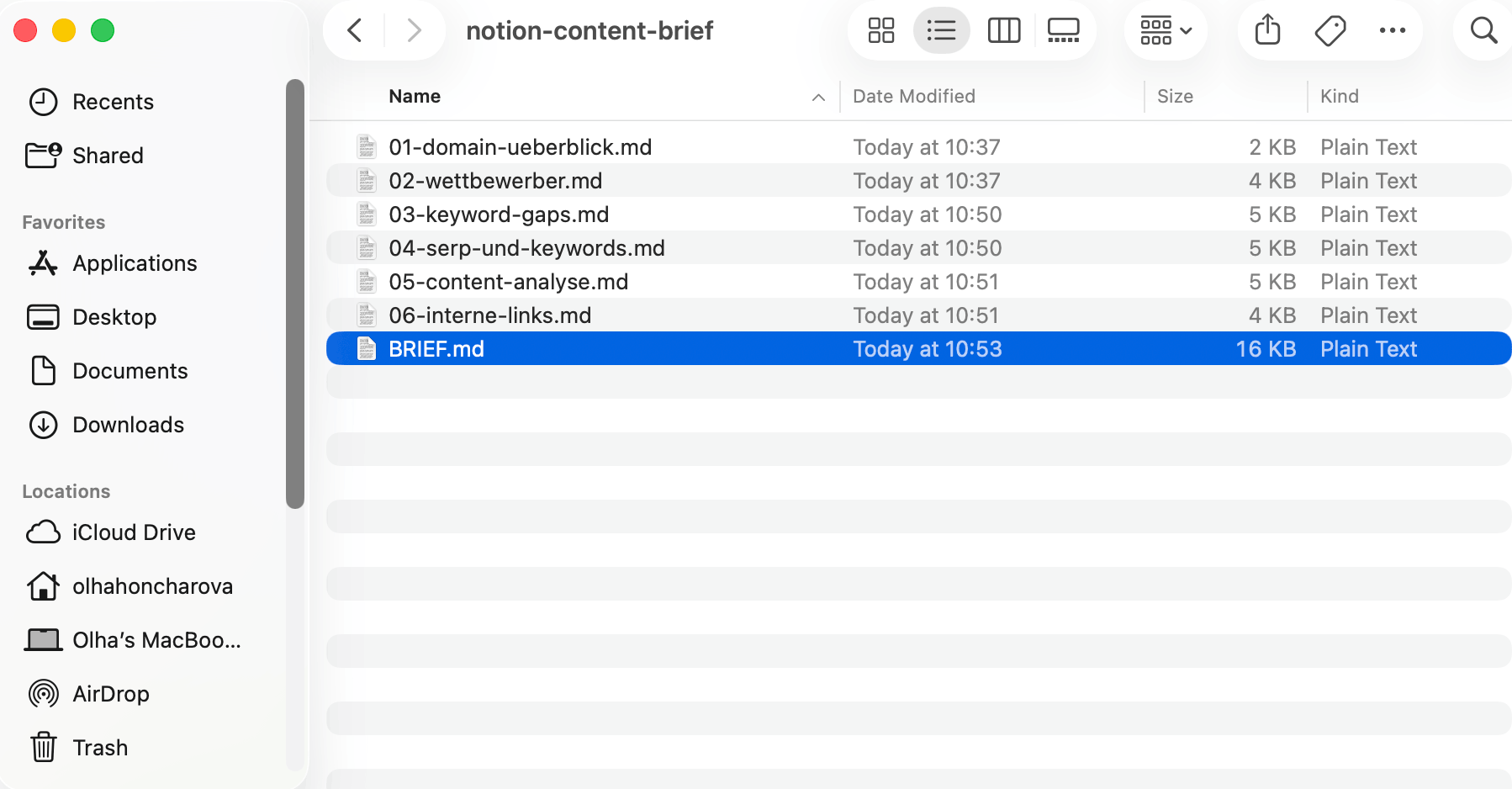Switch to list view
Screen dimensions: 1512x789
pyautogui.click(x=941, y=31)
